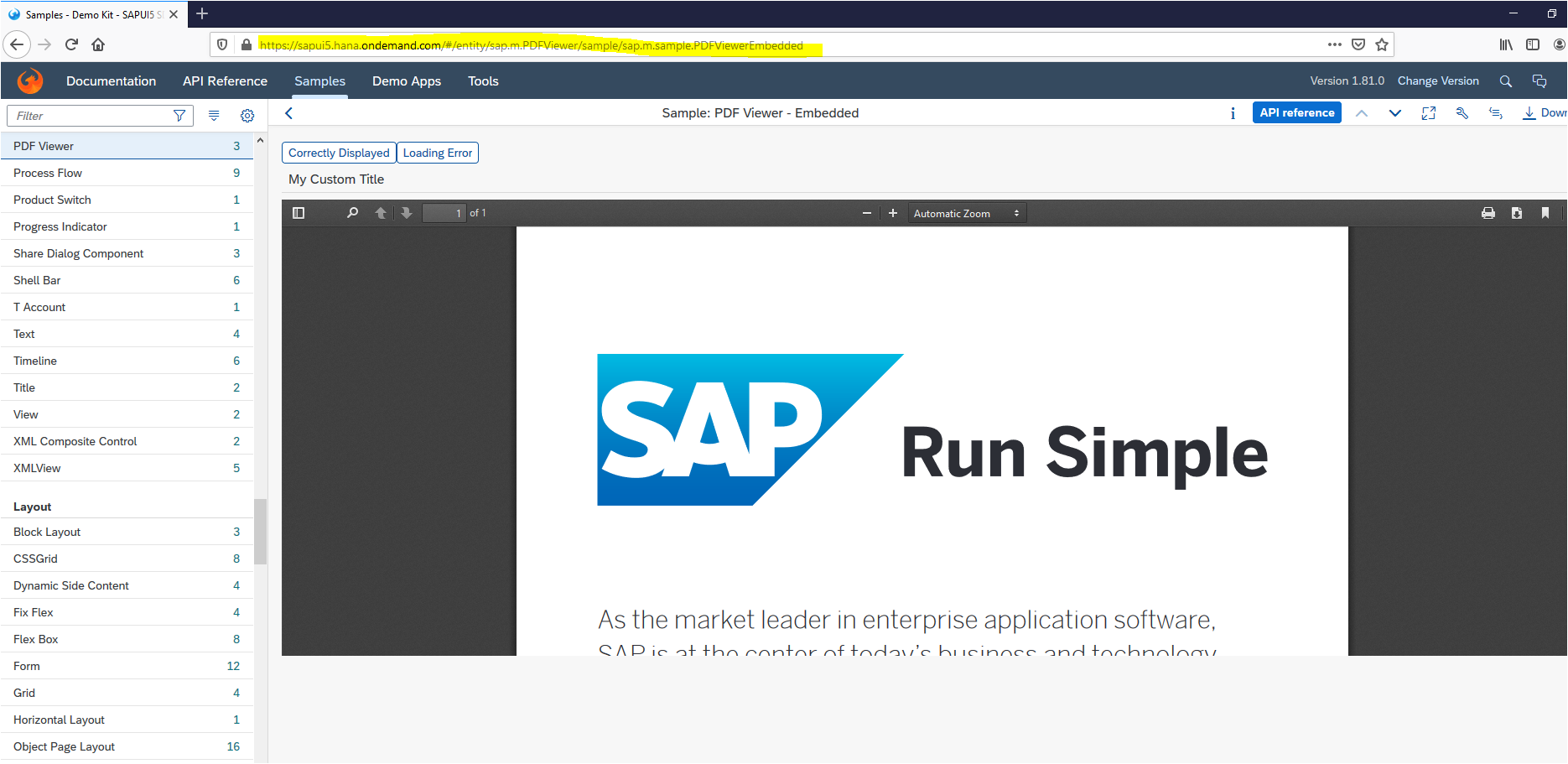Go to the previous PDF page arrow
This screenshot has width=1568, height=764.
click(381, 213)
